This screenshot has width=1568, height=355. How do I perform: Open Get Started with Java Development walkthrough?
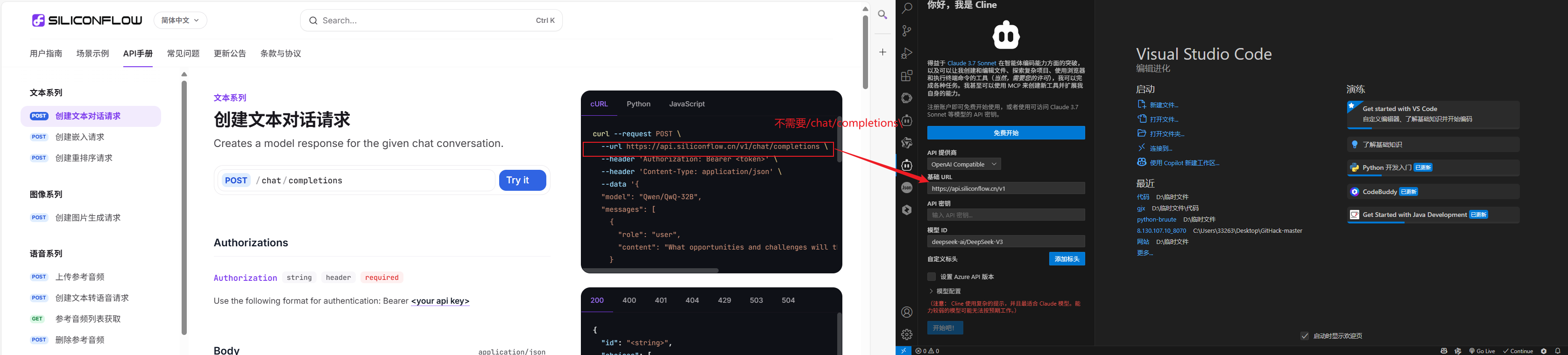coord(1433,215)
